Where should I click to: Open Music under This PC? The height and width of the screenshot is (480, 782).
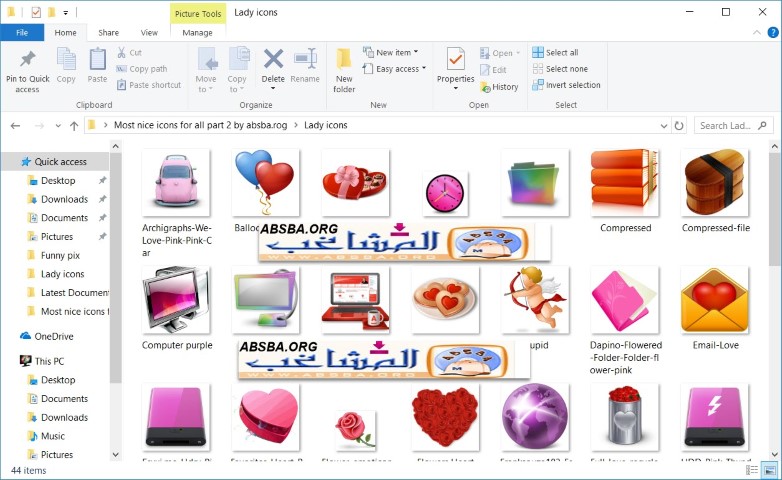pos(53,436)
